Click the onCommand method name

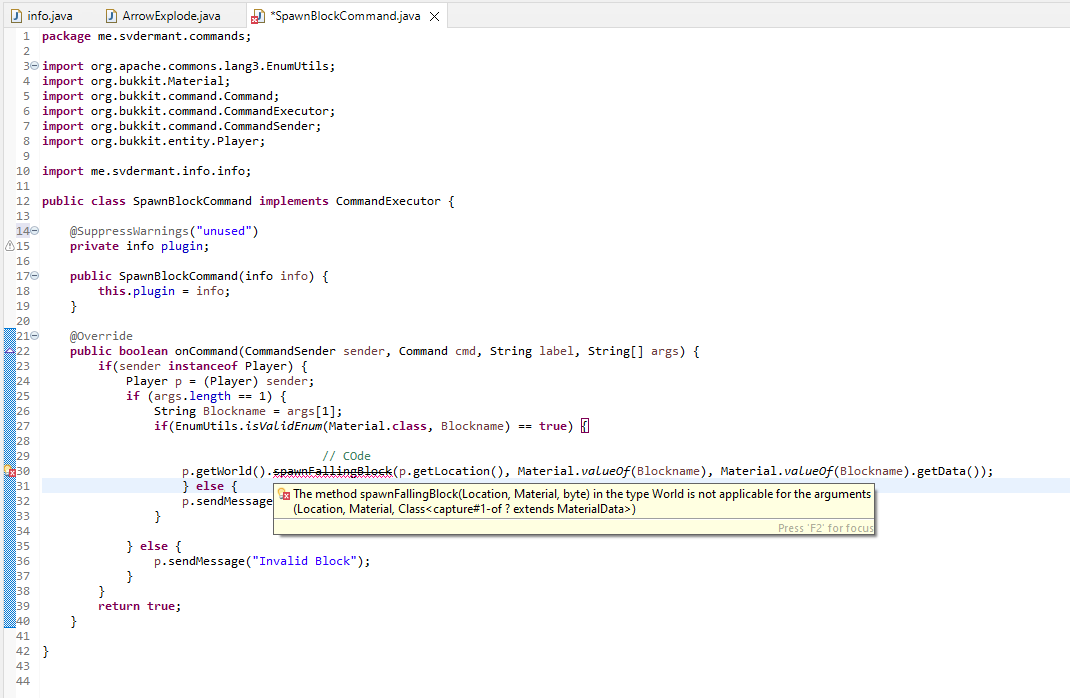(206, 351)
